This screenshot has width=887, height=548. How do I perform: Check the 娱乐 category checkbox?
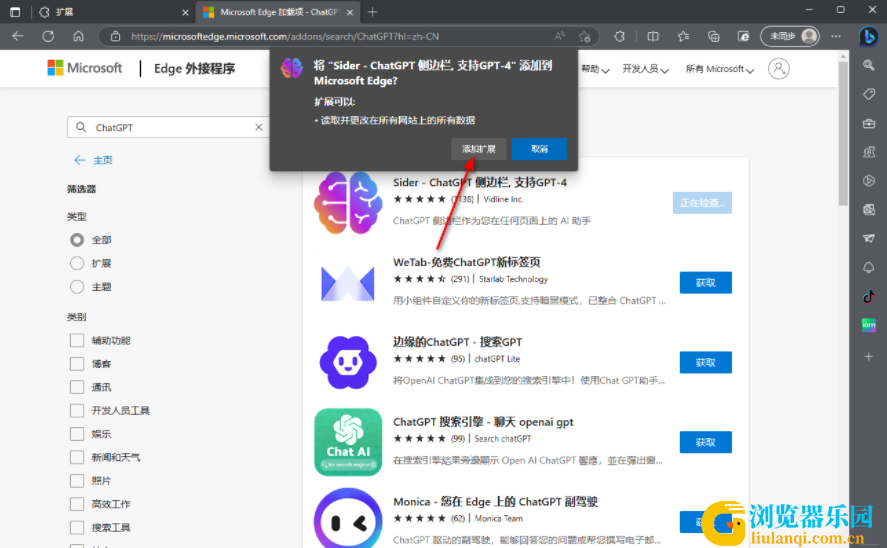(x=77, y=434)
